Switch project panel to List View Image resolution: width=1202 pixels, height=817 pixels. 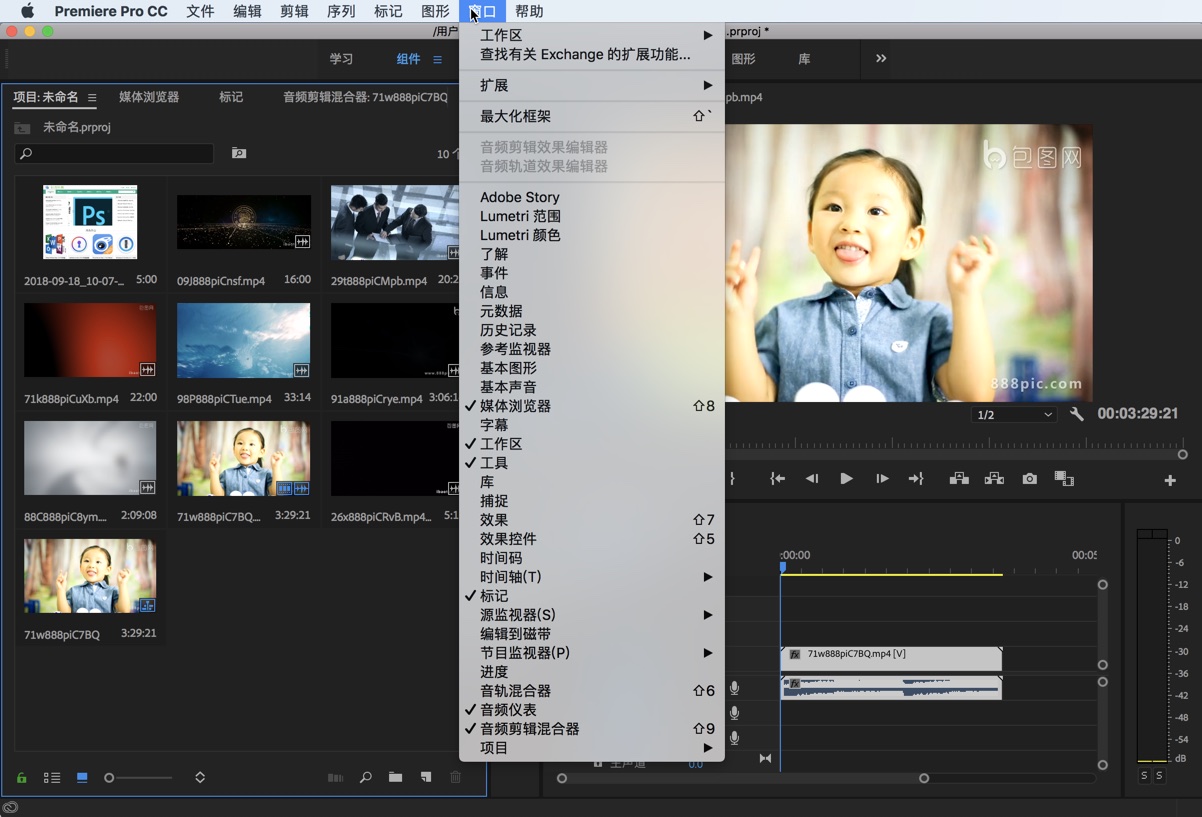click(52, 777)
